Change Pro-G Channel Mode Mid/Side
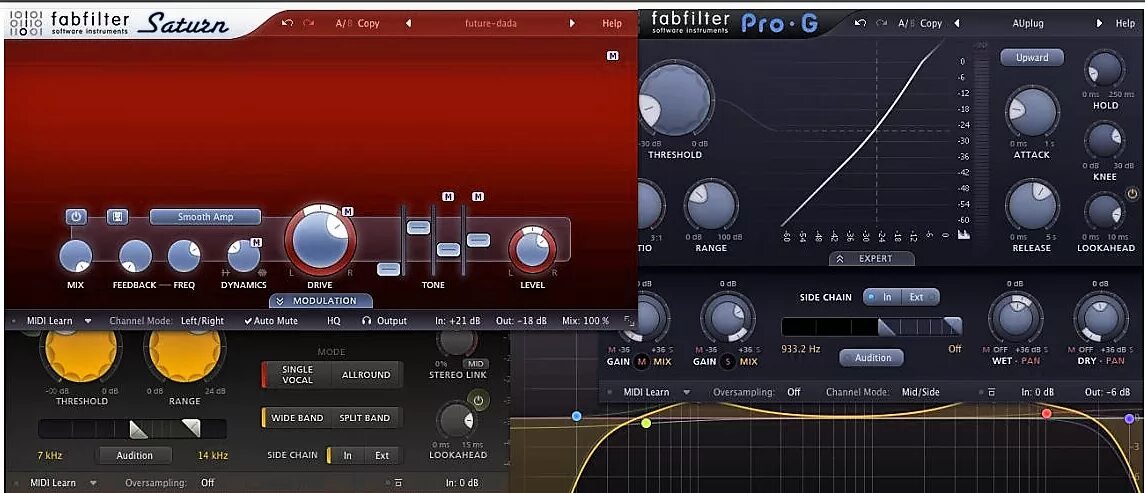Viewport: 1145px width, 493px height. [921, 392]
